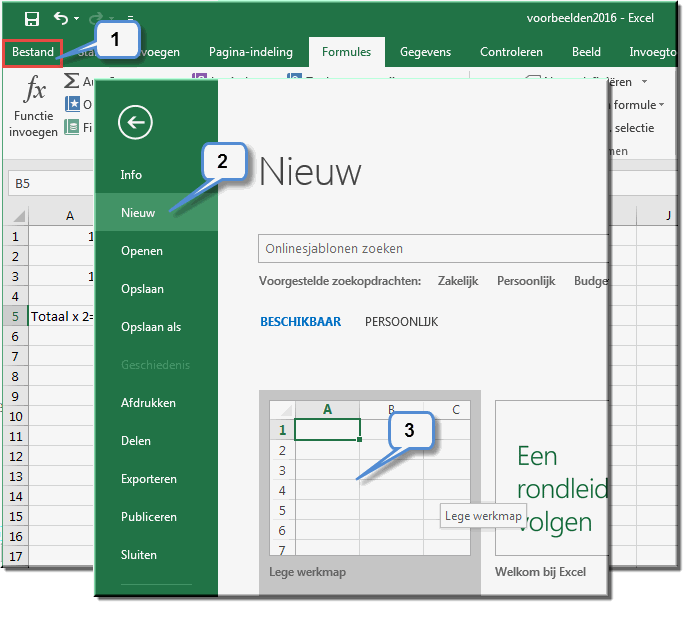The width and height of the screenshot is (686, 618).
Task: Open the dropdown arrow beside 'ëren' ribbon item
Action: point(644,82)
